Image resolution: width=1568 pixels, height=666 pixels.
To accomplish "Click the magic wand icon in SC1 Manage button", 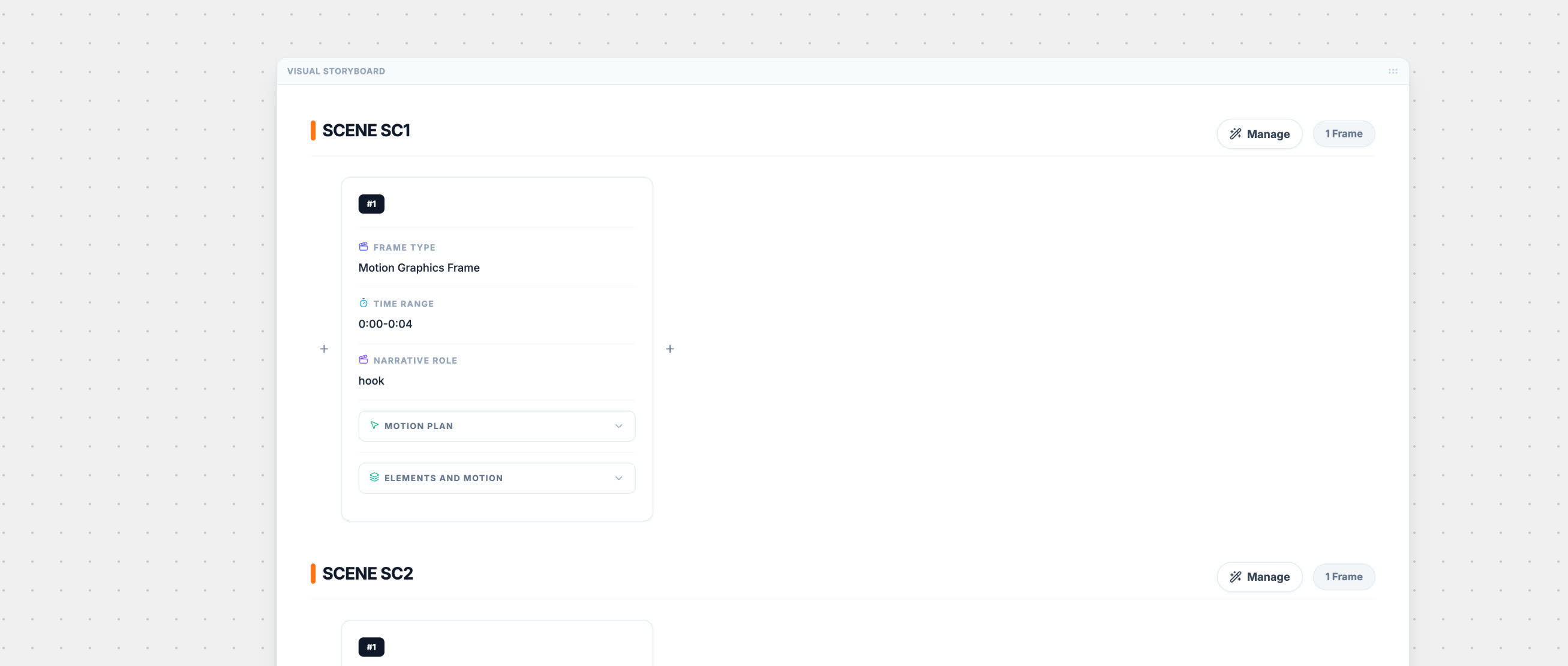I will [1235, 134].
